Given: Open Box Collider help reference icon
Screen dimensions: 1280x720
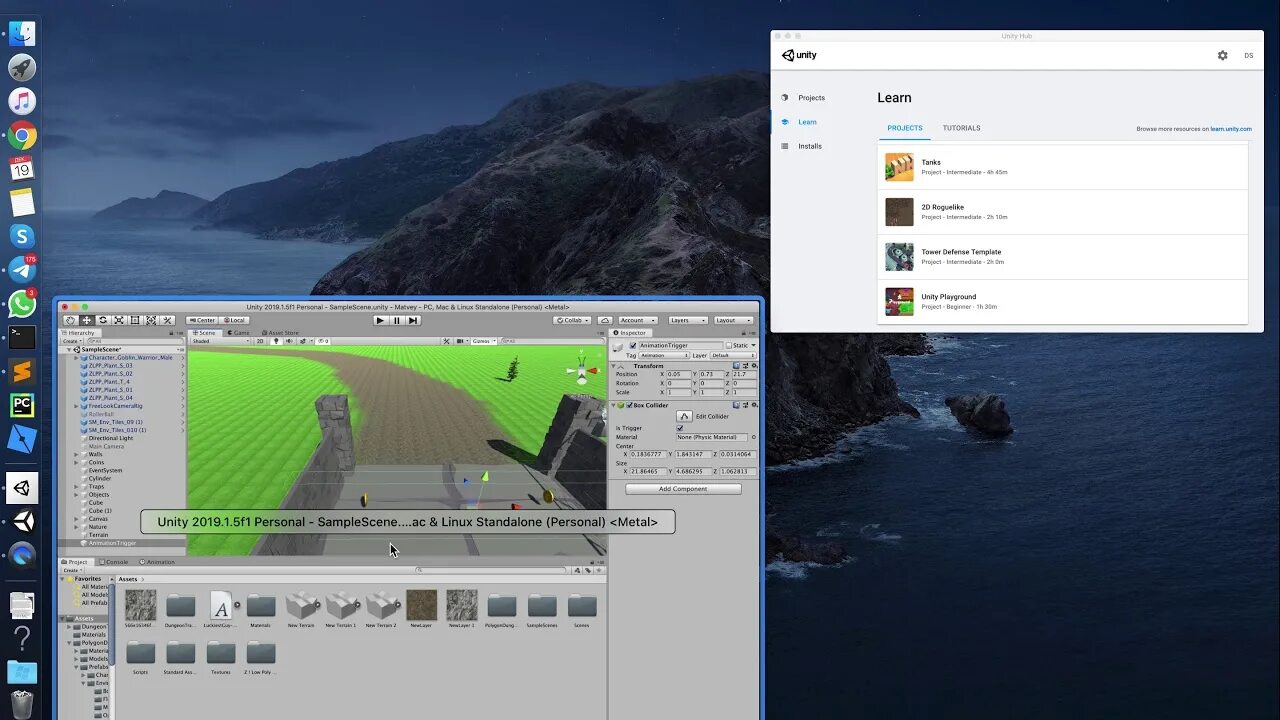Looking at the screenshot, I should pyautogui.click(x=736, y=405).
